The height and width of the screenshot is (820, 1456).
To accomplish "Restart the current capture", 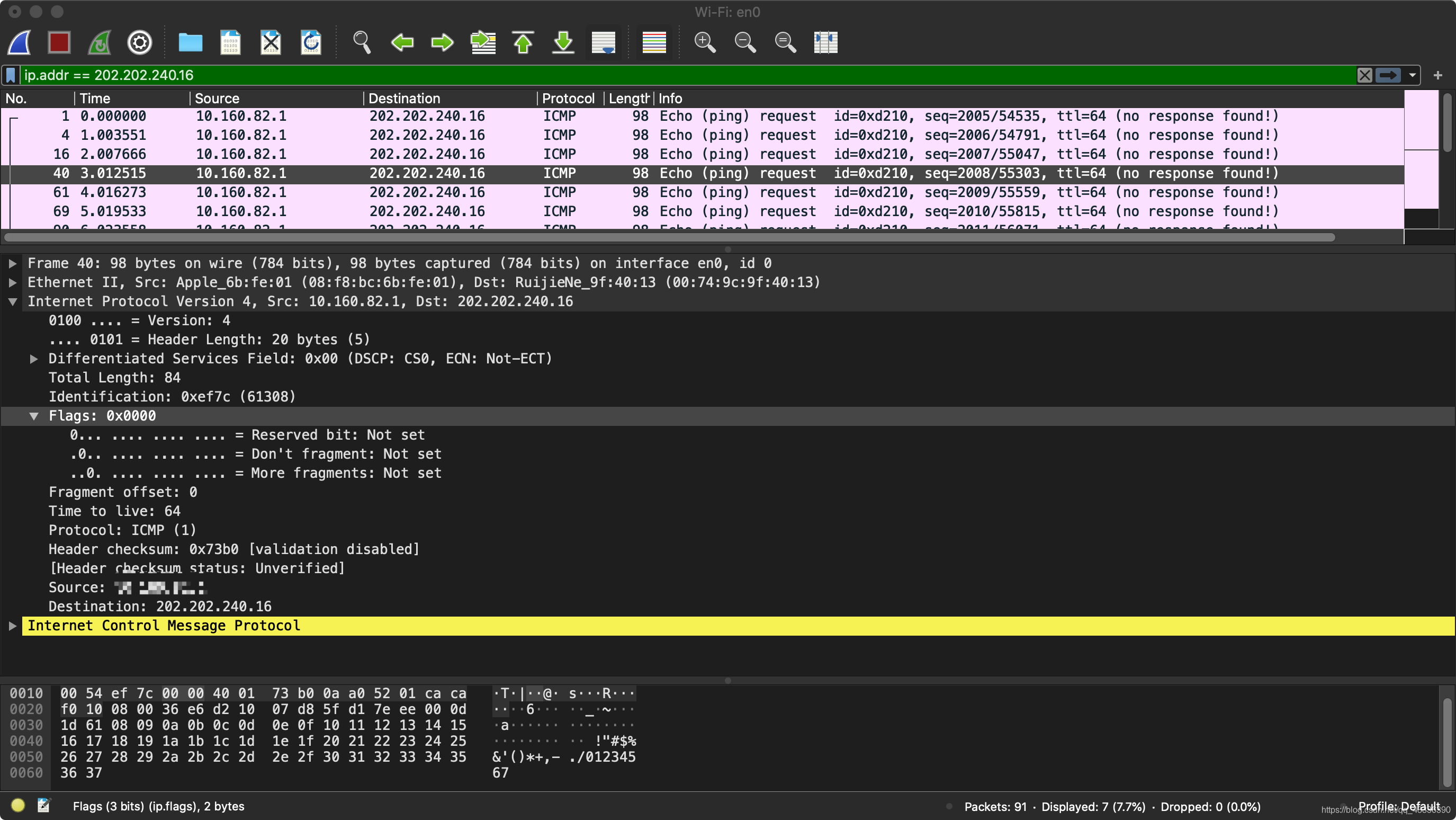I will 100,43.
